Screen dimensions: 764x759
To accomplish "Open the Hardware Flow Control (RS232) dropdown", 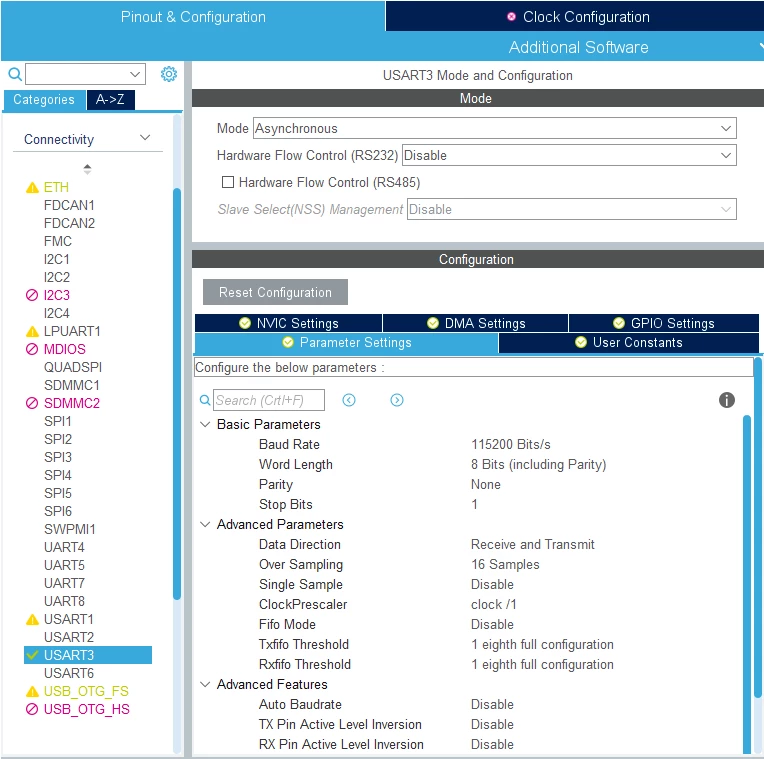I will [726, 155].
